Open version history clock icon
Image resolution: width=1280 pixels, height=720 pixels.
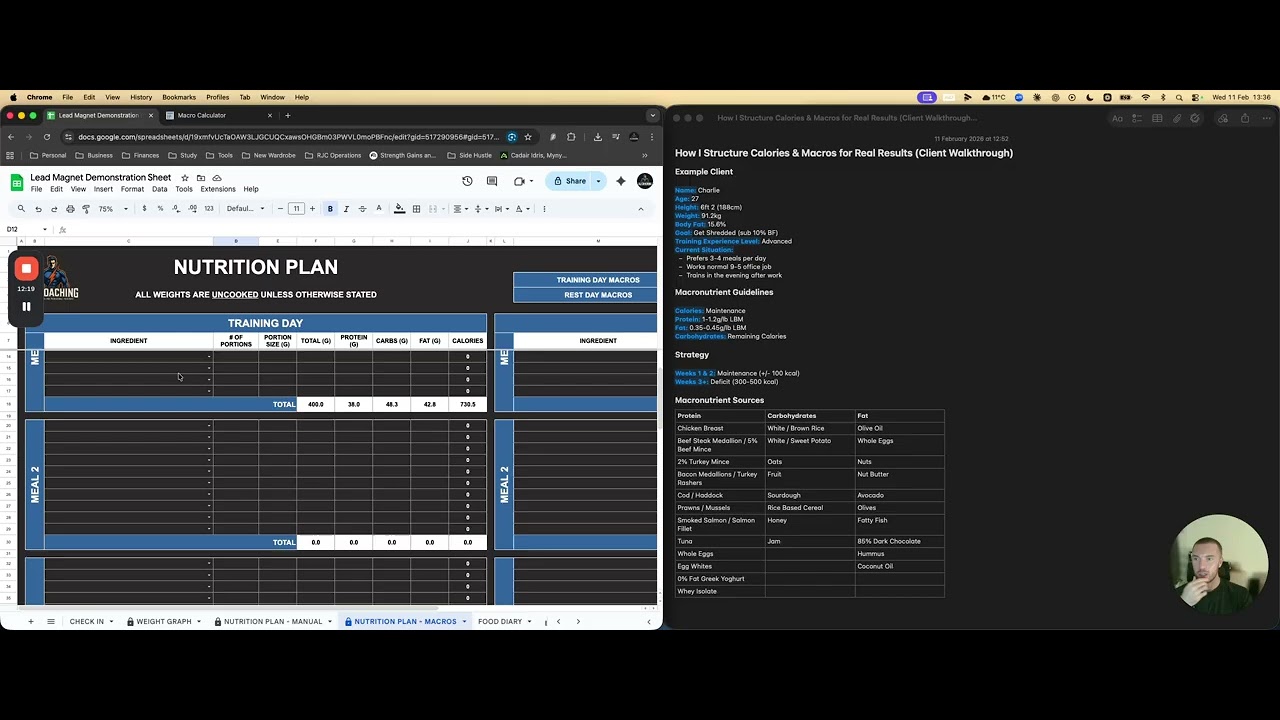[x=467, y=181]
